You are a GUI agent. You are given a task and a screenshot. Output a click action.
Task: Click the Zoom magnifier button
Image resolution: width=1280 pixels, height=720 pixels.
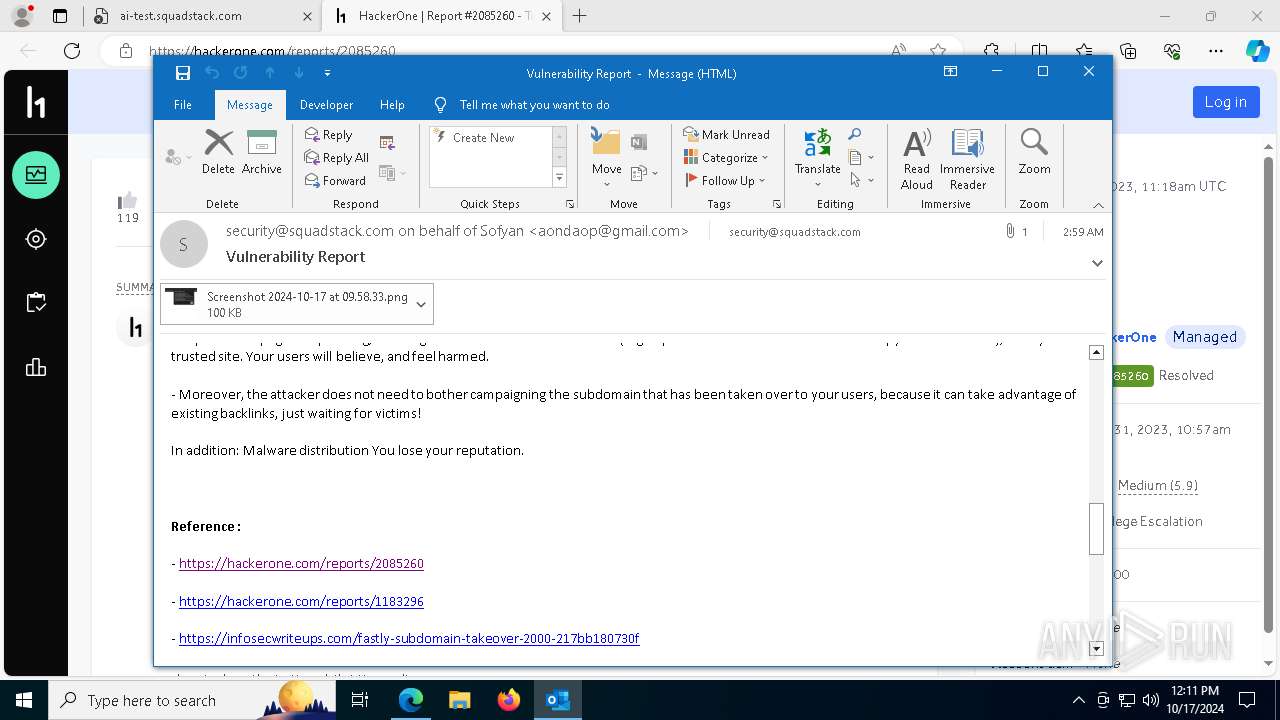[x=1034, y=152]
